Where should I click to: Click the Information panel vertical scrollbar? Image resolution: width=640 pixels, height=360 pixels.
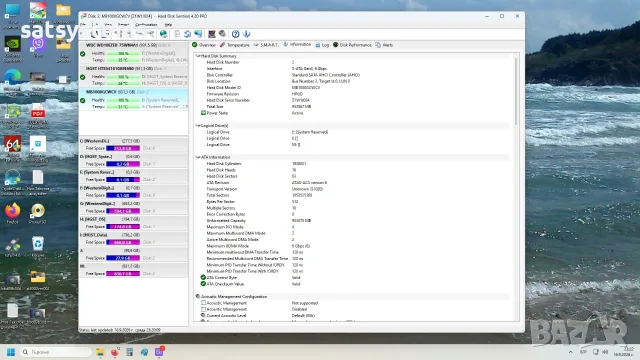click(516, 92)
